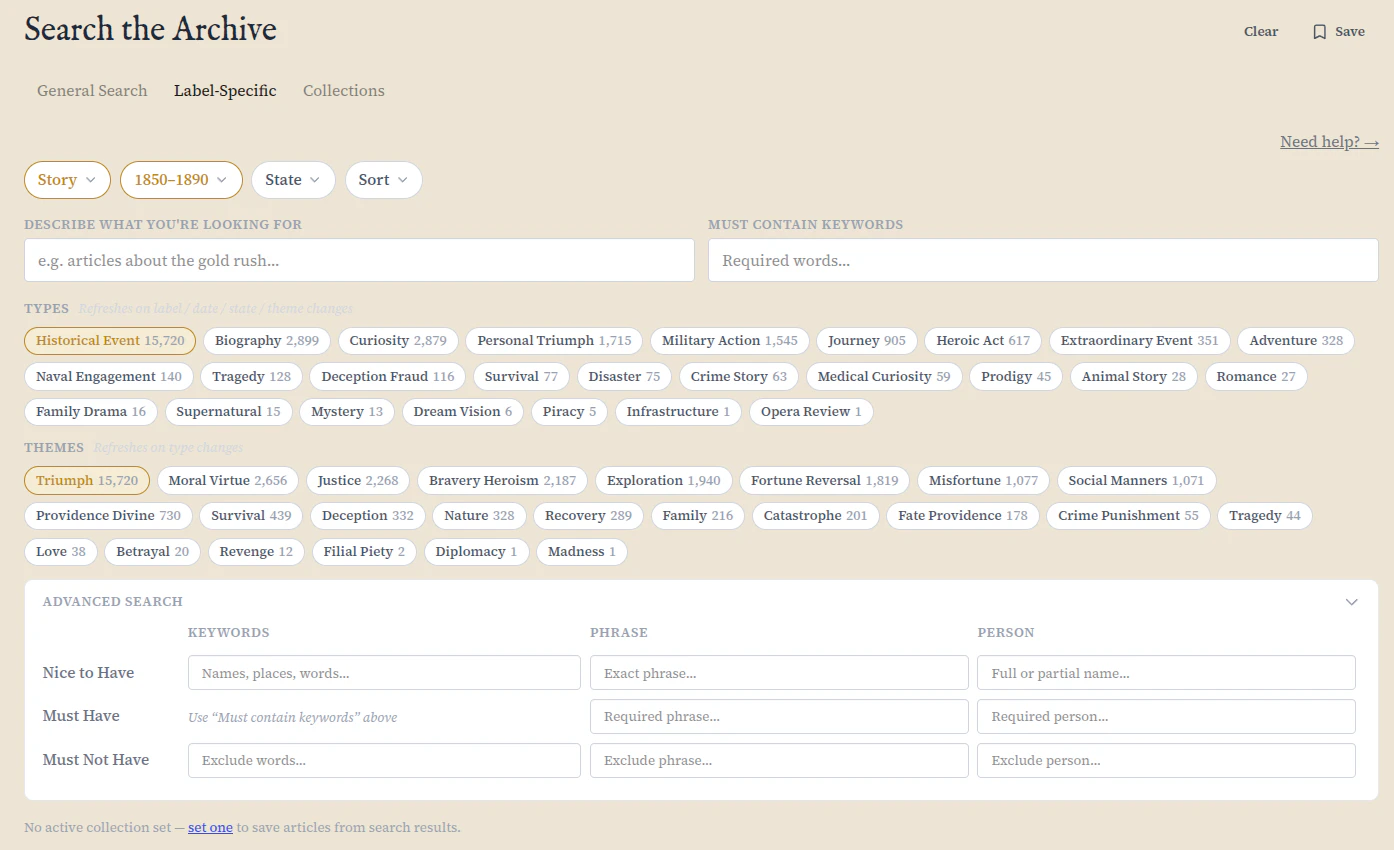Select the Heroic Act type chip
Viewport: 1394px width, 850px height.
pyautogui.click(x=983, y=341)
